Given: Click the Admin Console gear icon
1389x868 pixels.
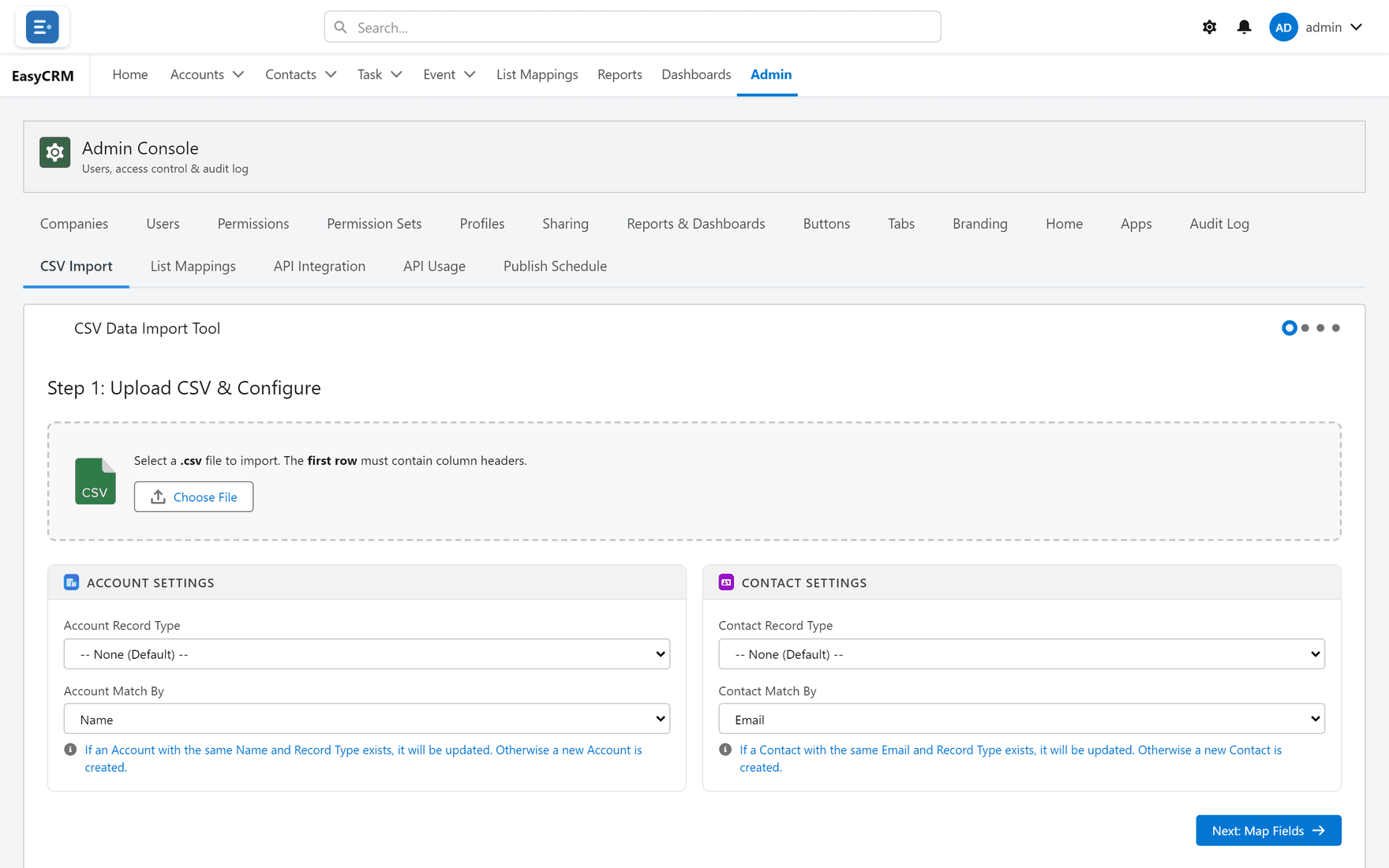Looking at the screenshot, I should pos(54,152).
